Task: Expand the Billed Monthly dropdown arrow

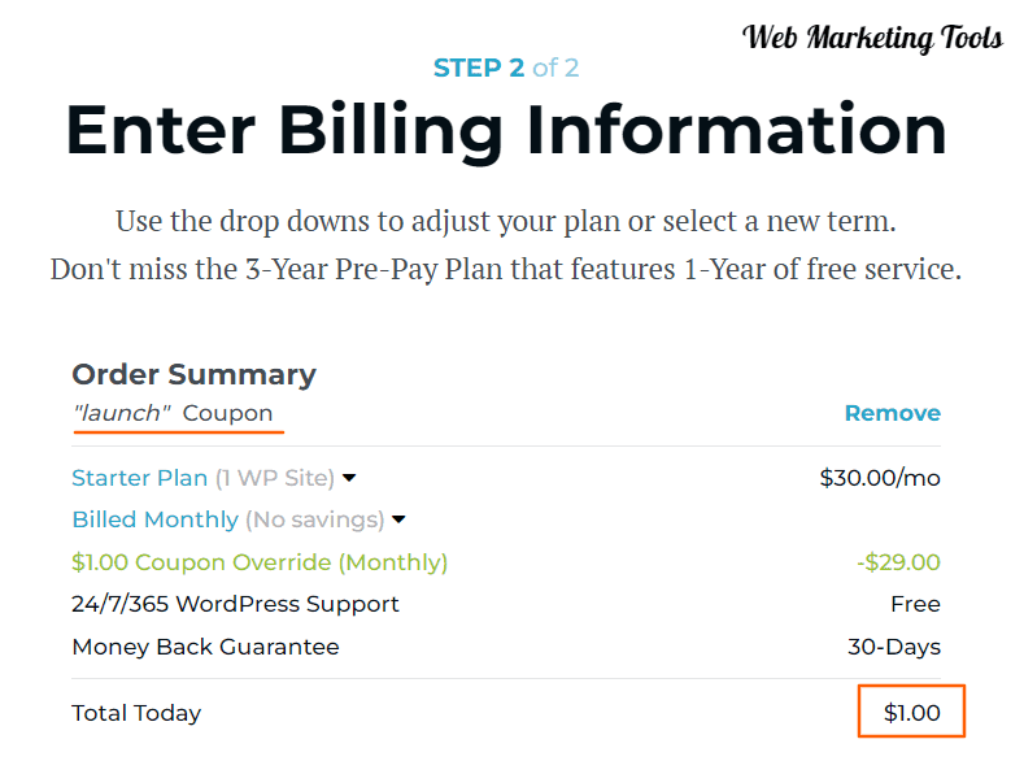Action: point(398,520)
